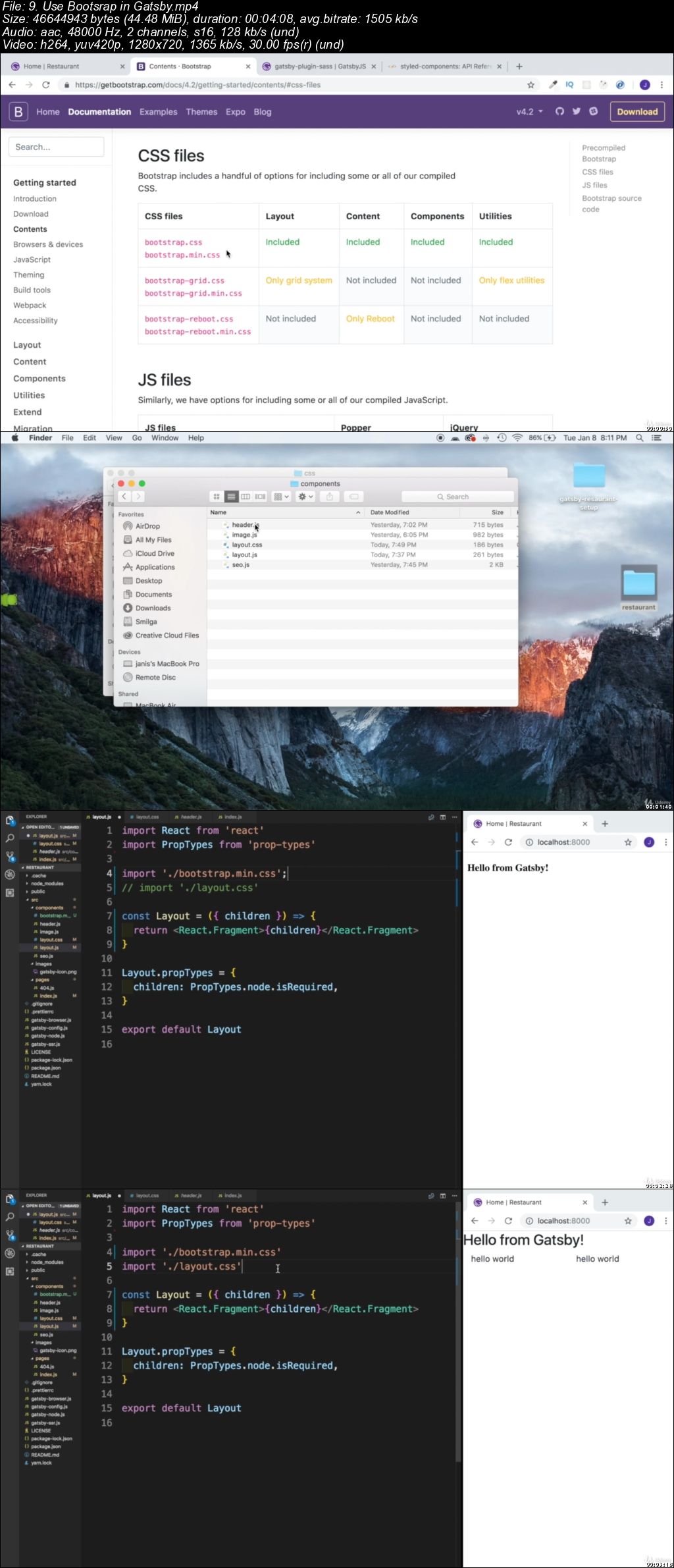
Task: Select seo.js row in Finder components window
Action: point(363,565)
